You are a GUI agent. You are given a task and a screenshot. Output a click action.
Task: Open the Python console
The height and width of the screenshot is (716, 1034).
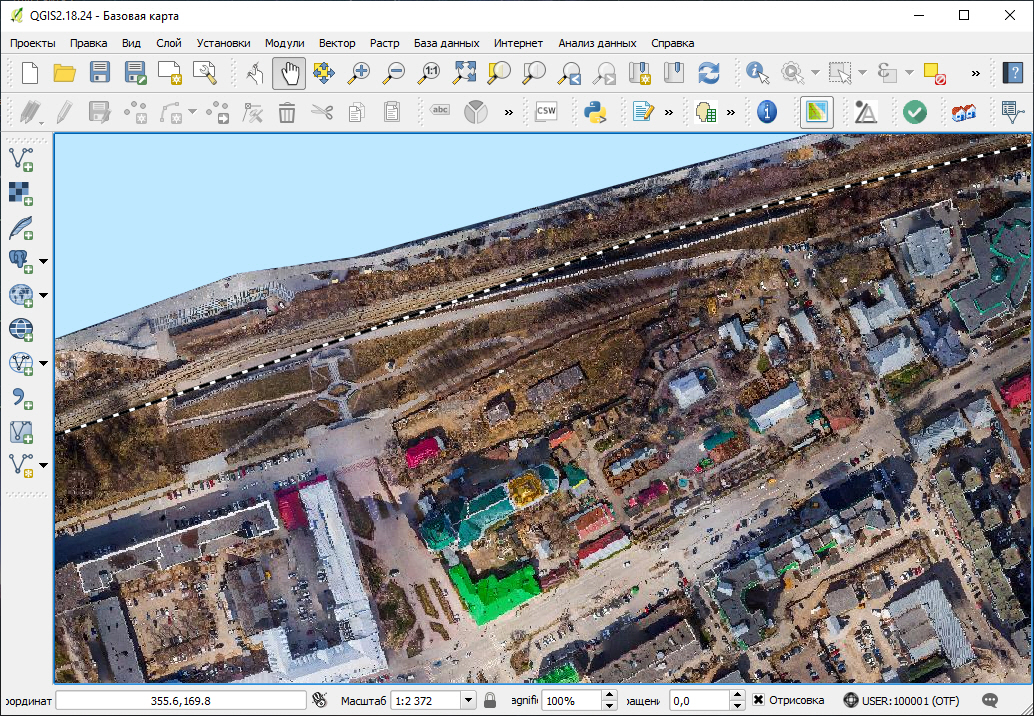[596, 112]
